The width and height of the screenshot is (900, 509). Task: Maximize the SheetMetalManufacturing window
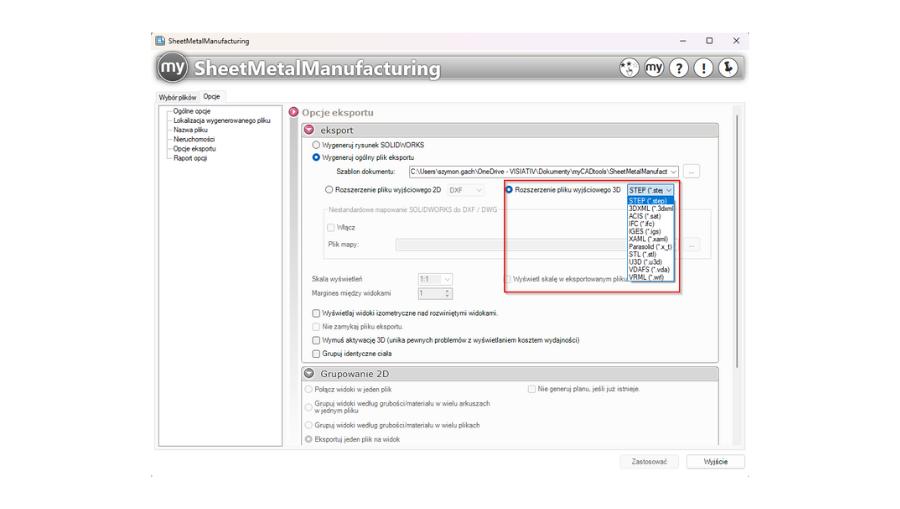pos(709,41)
